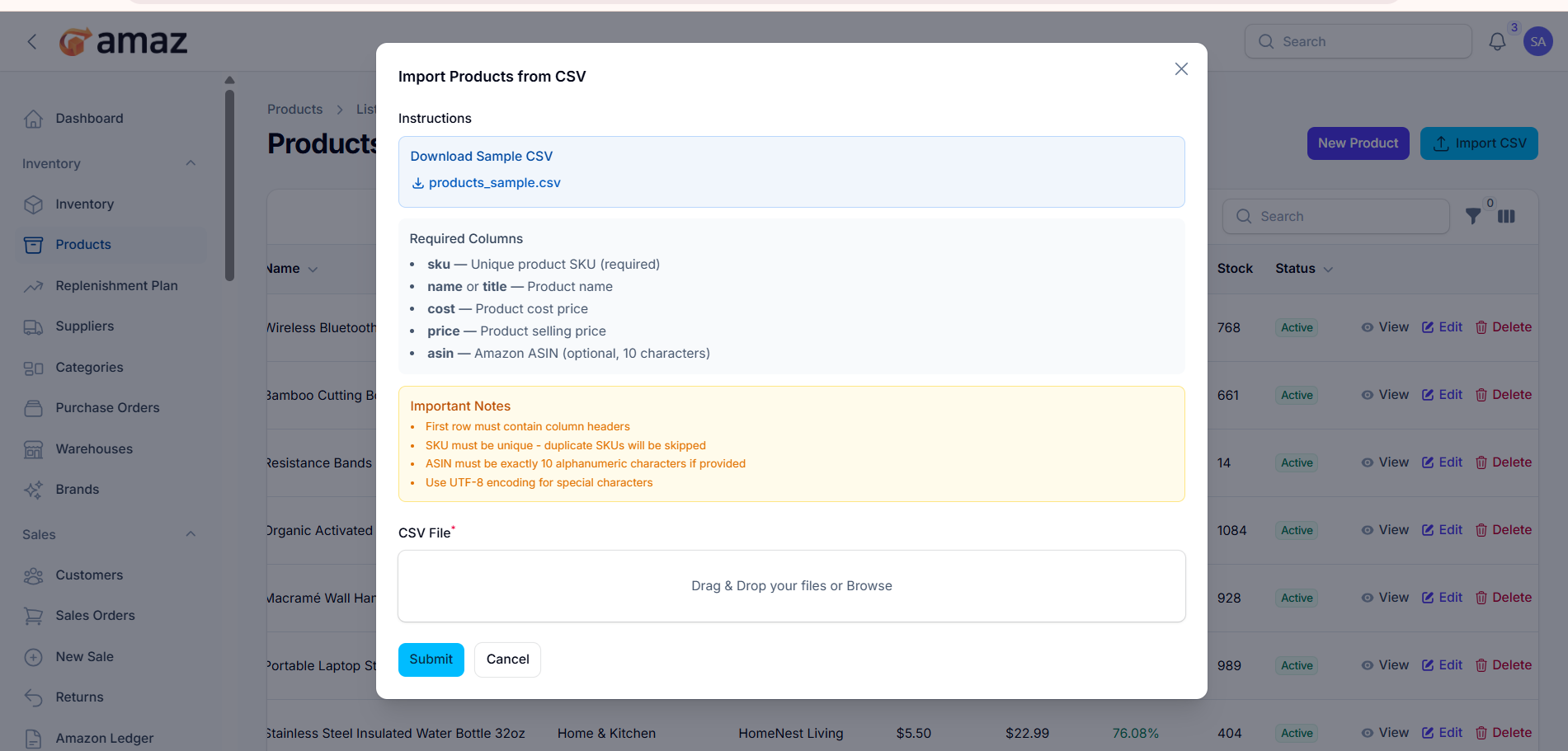This screenshot has height=751, width=1568.
Task: Click the Dashboard home icon
Action: pos(33,119)
